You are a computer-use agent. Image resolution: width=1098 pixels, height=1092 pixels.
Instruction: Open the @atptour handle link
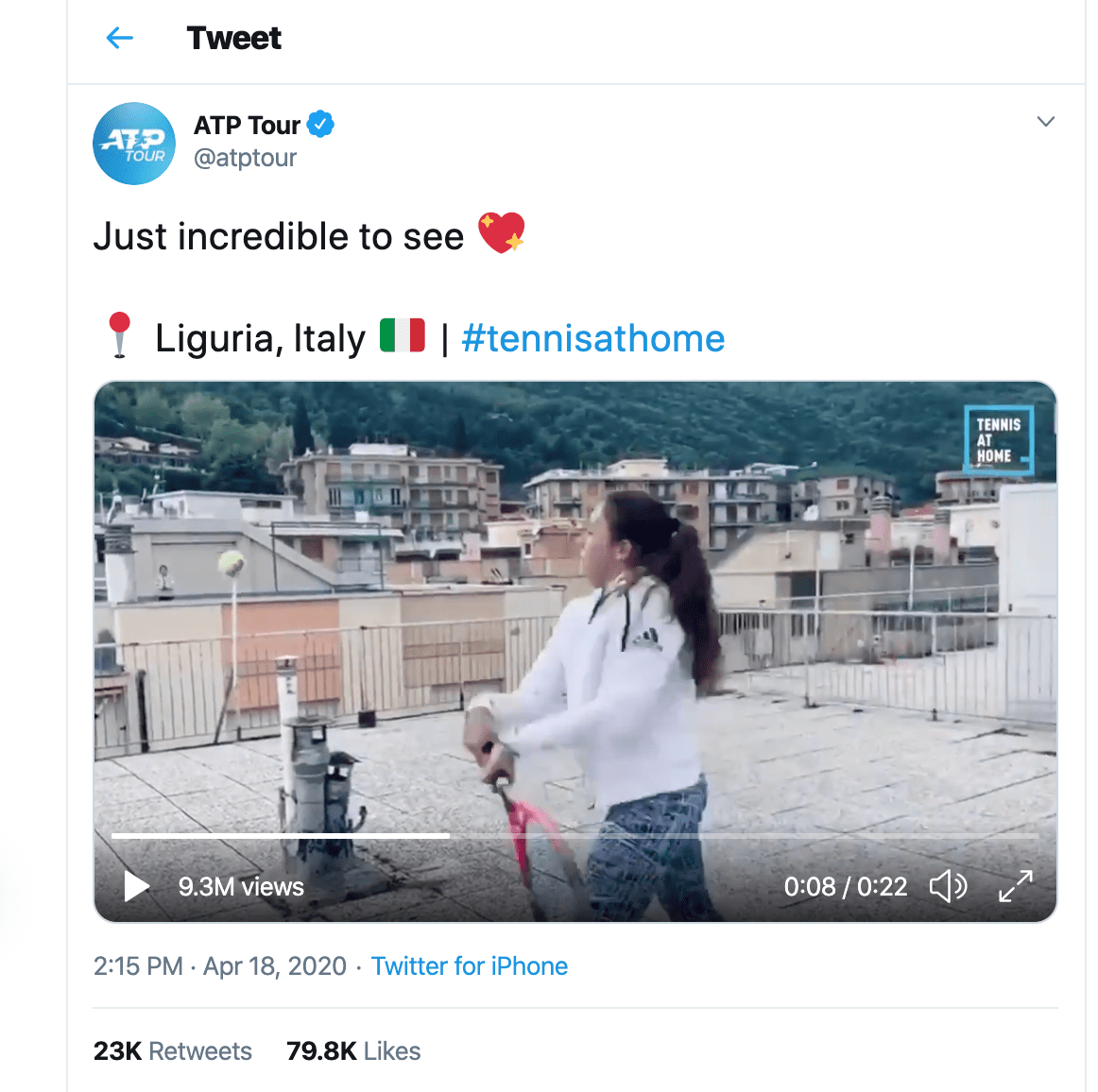pos(245,158)
